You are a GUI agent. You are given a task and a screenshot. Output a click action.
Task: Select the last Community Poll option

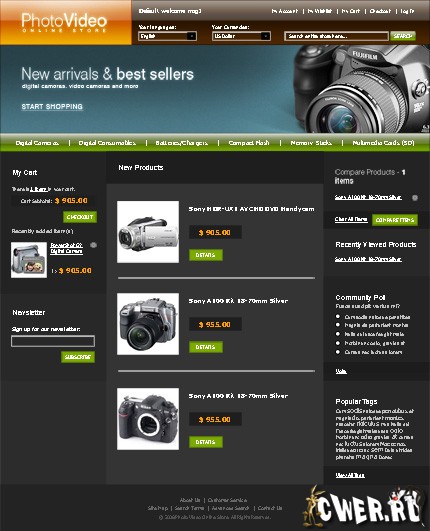338,352
